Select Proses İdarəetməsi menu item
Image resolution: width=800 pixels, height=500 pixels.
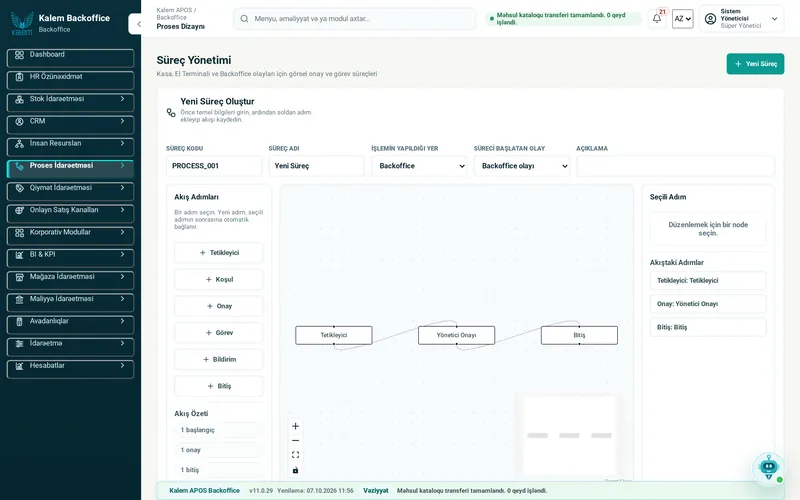70,169
